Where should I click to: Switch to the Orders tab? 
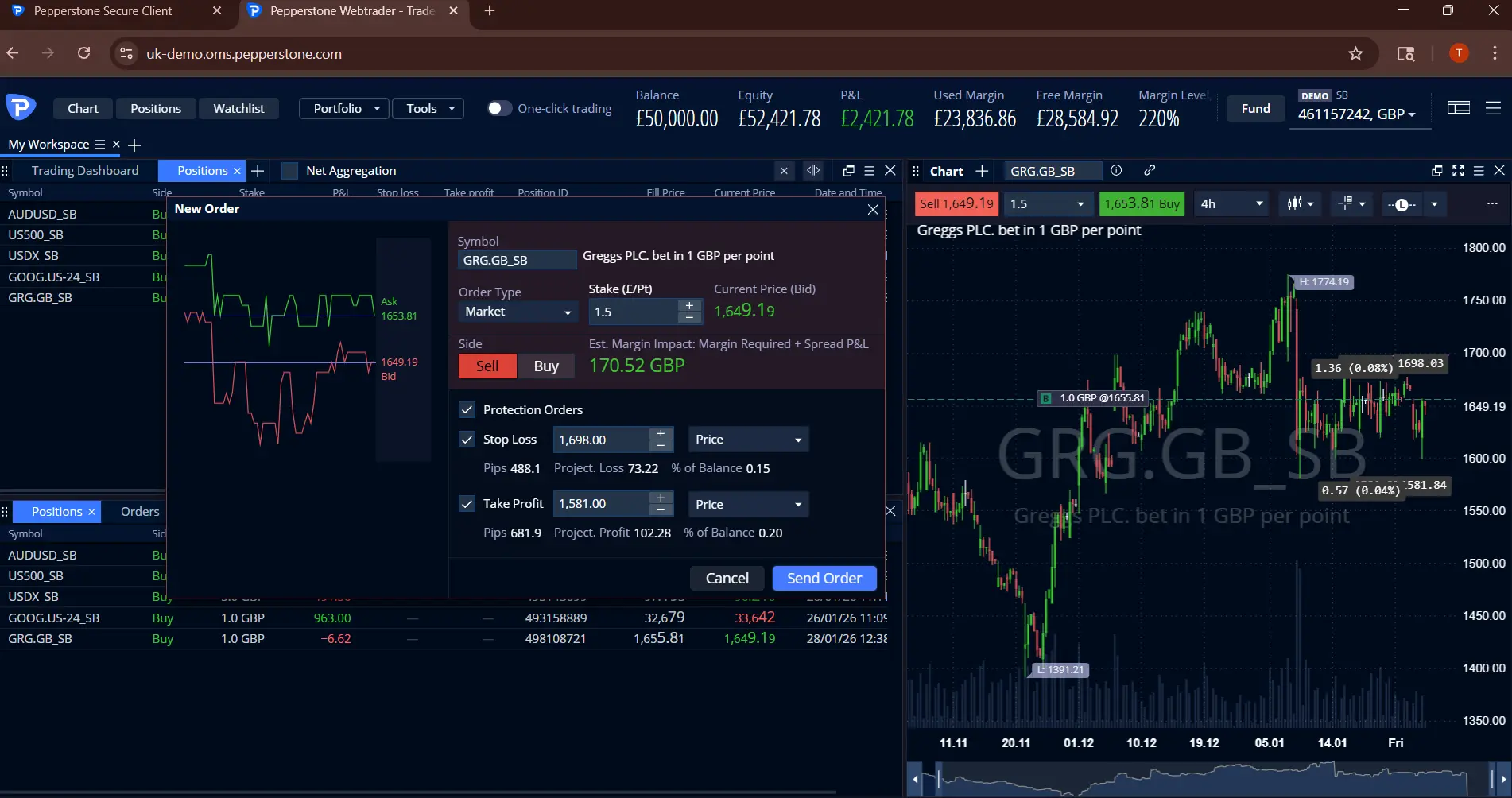(x=140, y=511)
